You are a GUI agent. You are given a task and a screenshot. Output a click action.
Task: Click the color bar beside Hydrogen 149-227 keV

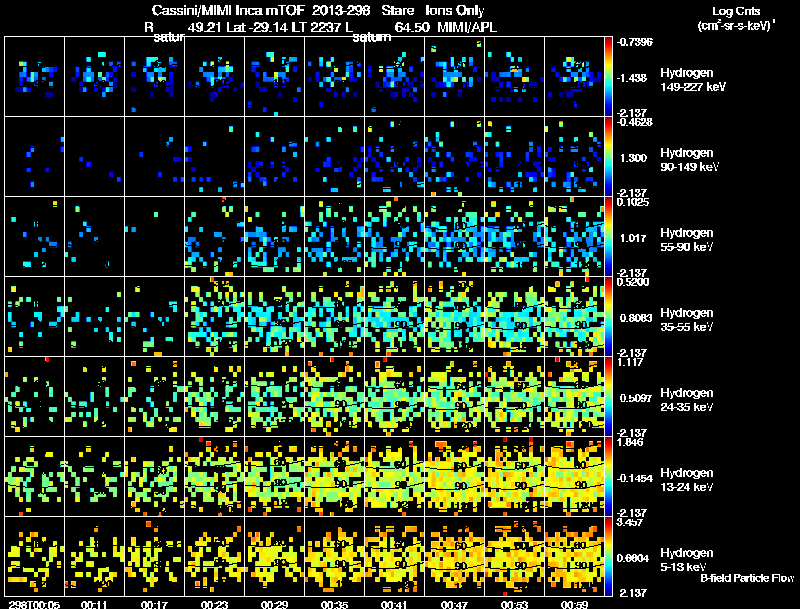tap(608, 76)
